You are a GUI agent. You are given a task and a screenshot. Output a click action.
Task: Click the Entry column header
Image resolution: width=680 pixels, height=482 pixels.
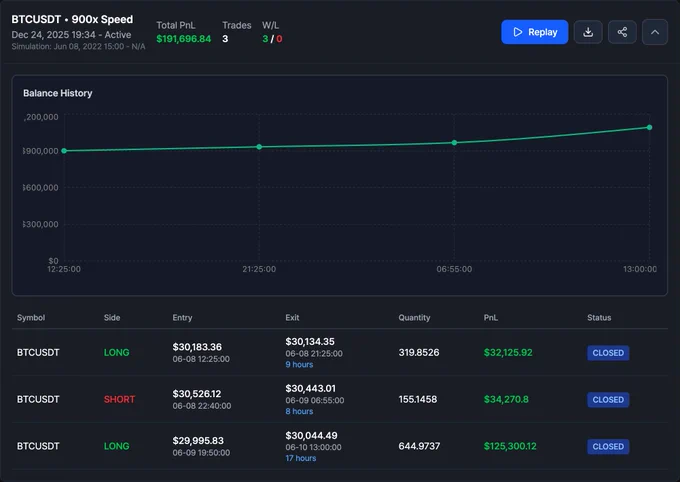pyautogui.click(x=182, y=318)
